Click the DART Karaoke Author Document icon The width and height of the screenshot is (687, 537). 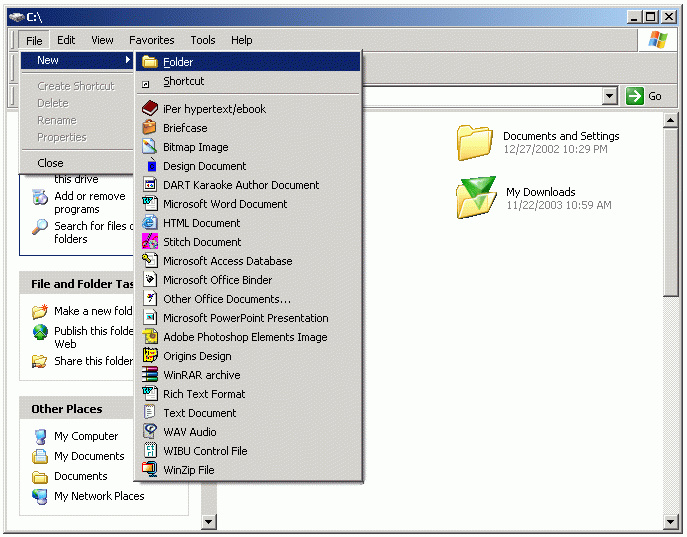click(x=150, y=185)
